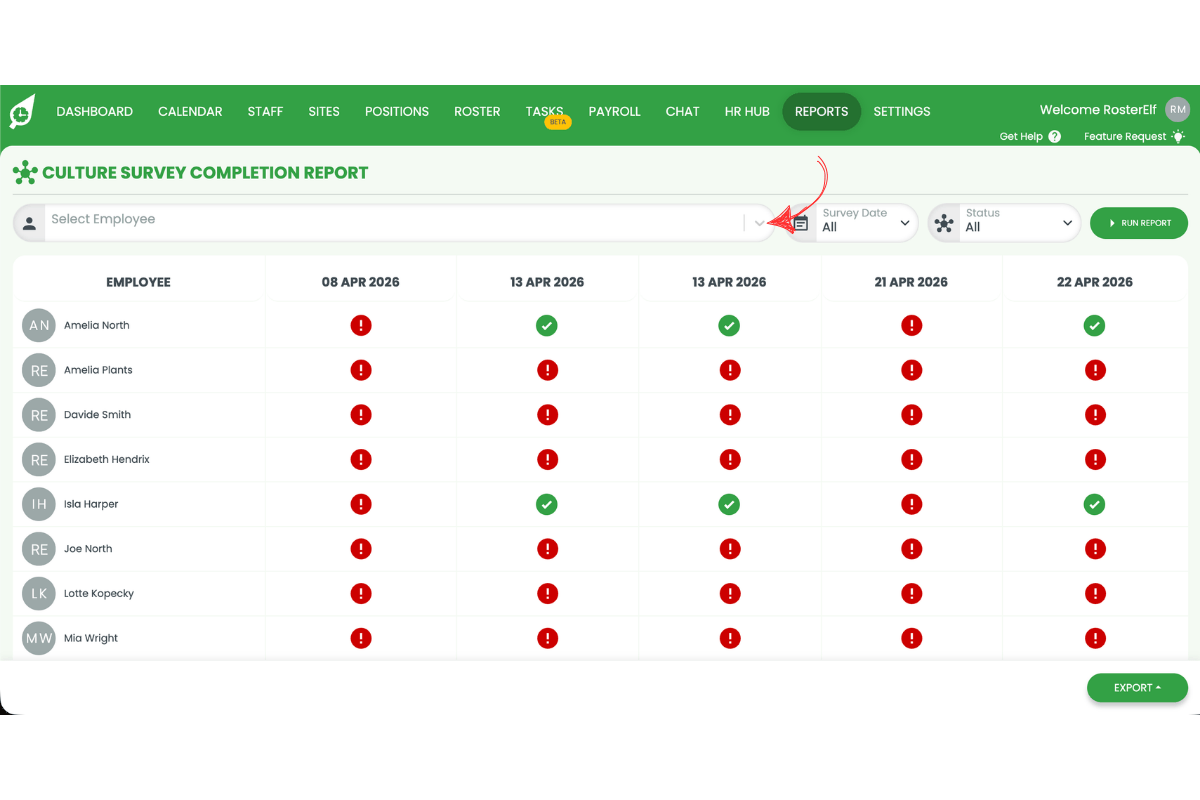Open the RM profile avatar
This screenshot has width=1200, height=800.
click(x=1177, y=109)
